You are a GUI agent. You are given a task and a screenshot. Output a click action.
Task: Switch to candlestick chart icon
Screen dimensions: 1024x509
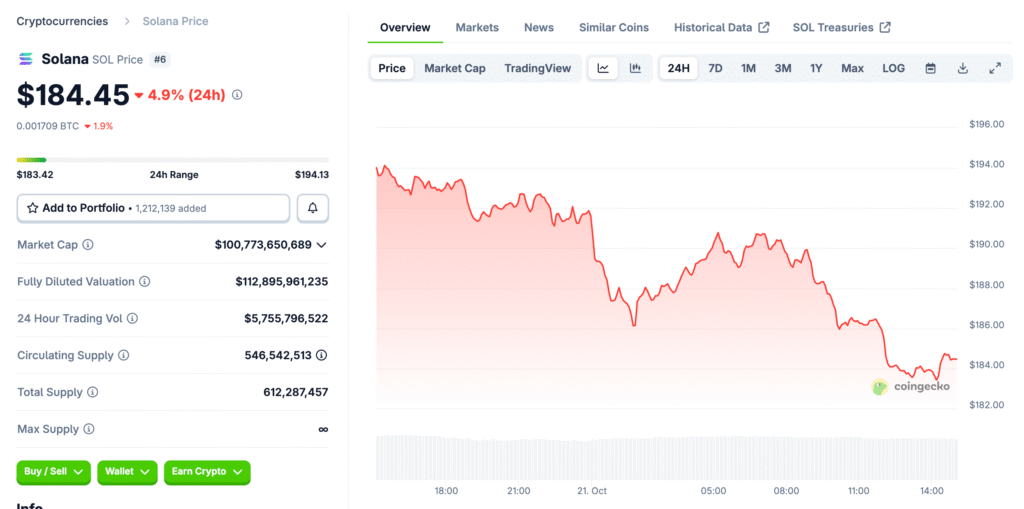pyautogui.click(x=635, y=68)
